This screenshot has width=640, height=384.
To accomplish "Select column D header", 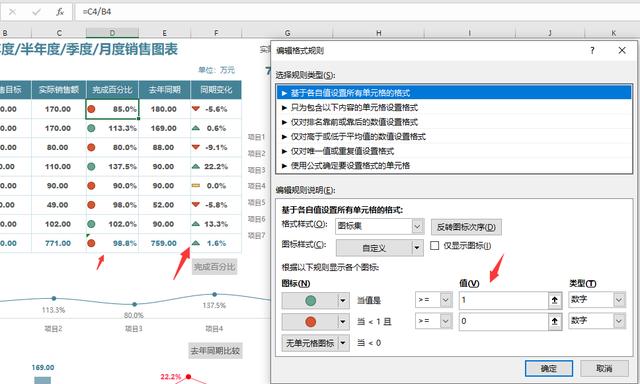I will click(x=112, y=33).
